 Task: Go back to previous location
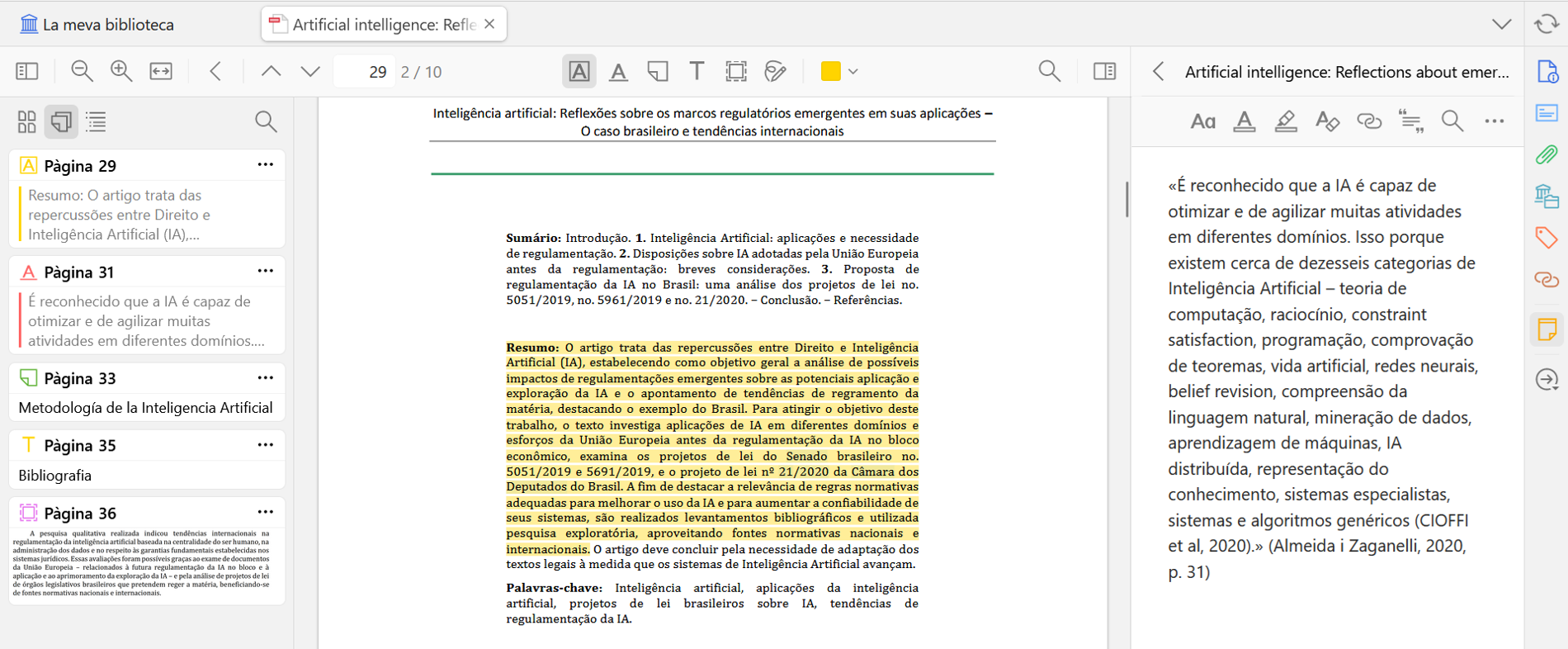tap(215, 71)
